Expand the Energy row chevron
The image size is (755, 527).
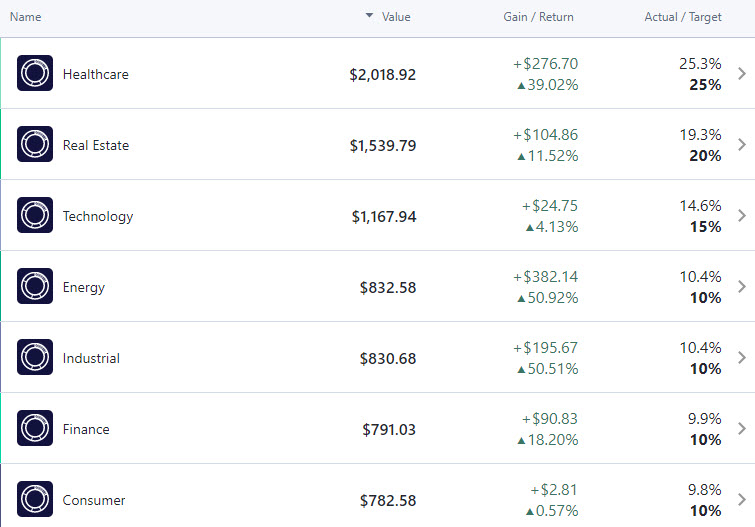click(x=742, y=287)
